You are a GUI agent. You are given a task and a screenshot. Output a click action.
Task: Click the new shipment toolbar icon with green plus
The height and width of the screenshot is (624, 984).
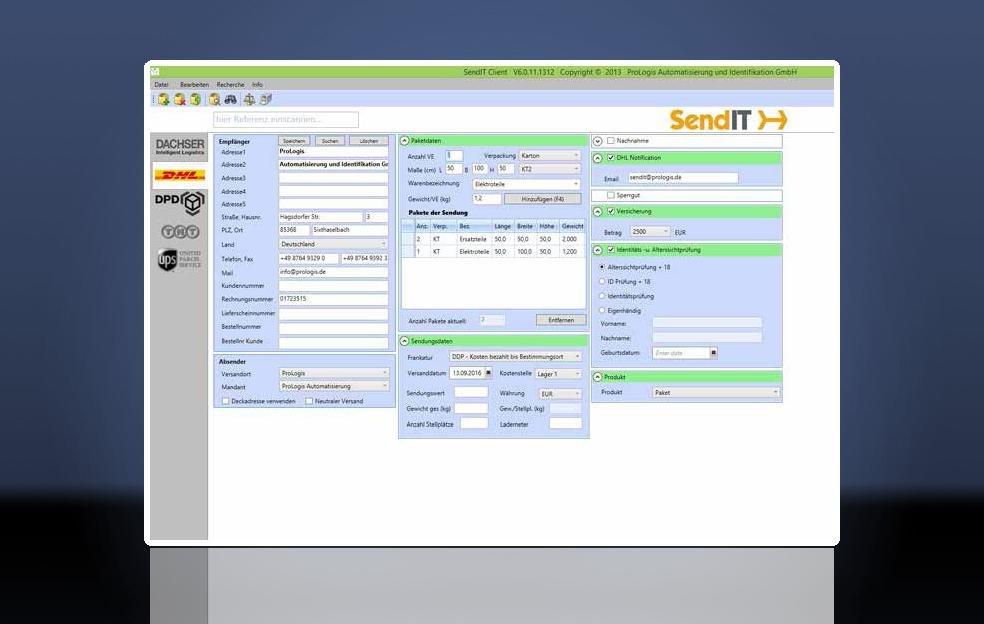click(164, 99)
